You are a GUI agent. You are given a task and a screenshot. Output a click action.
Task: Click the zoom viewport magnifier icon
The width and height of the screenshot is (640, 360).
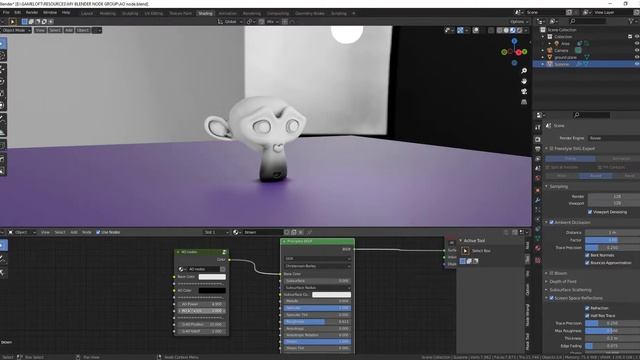pyautogui.click(x=524, y=71)
